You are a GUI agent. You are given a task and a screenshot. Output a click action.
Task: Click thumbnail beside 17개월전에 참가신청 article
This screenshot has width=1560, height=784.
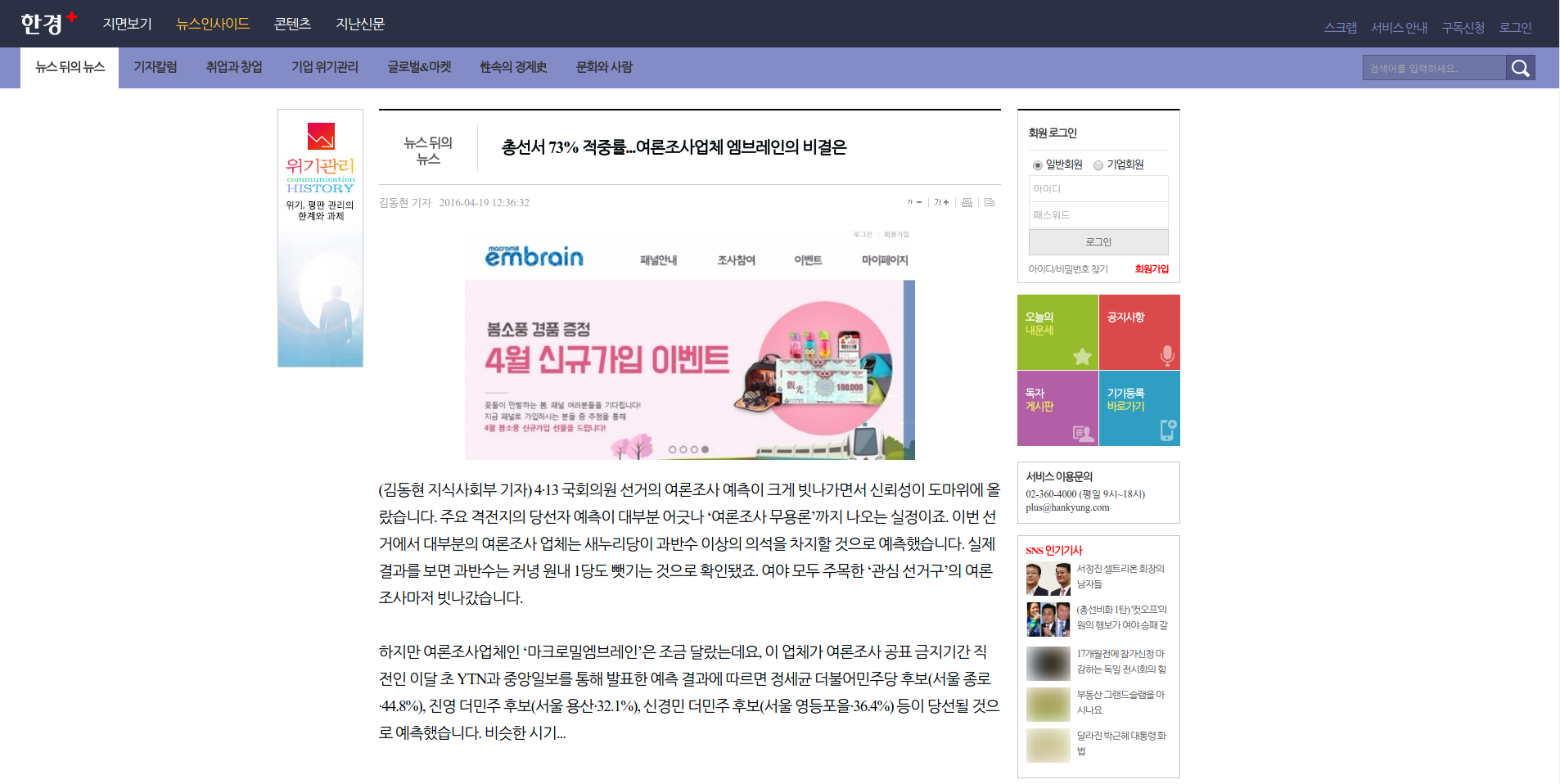coord(1048,664)
